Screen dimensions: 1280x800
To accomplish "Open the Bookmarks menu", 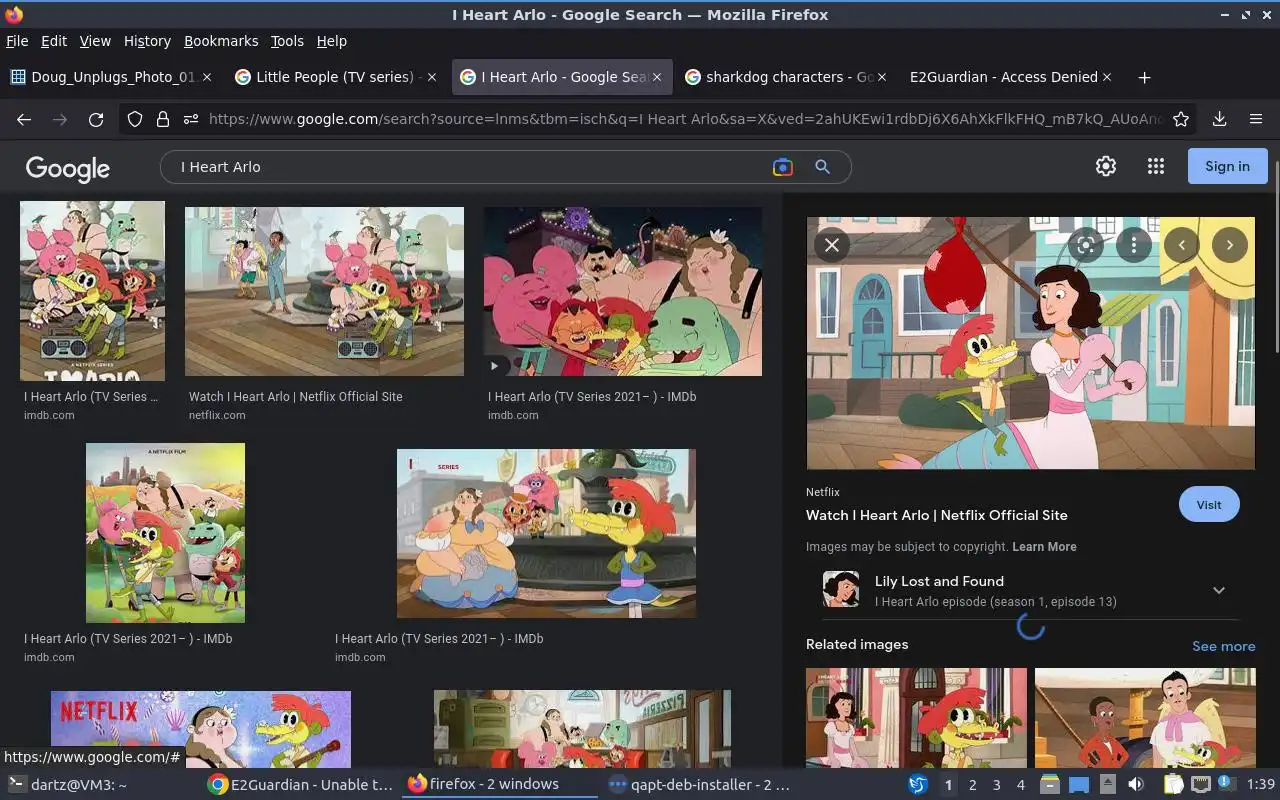I will coord(221,41).
